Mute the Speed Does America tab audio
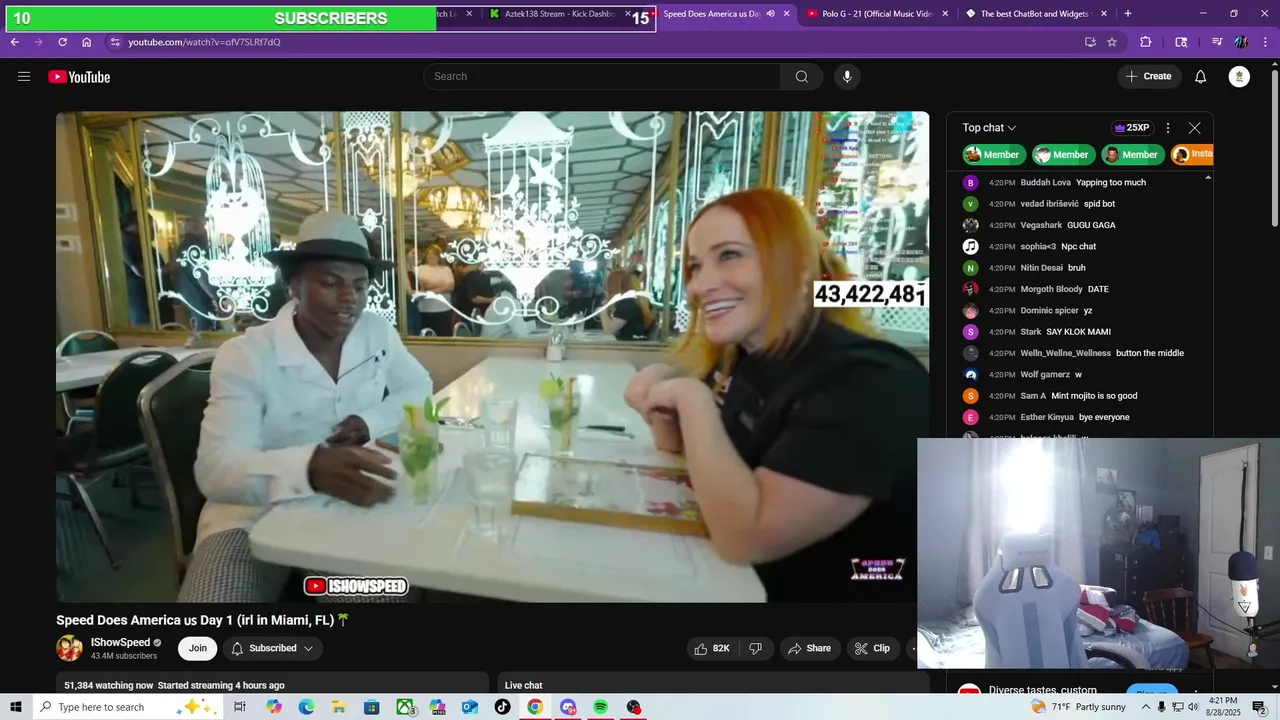Screen dimensions: 1280x720 click(770, 14)
